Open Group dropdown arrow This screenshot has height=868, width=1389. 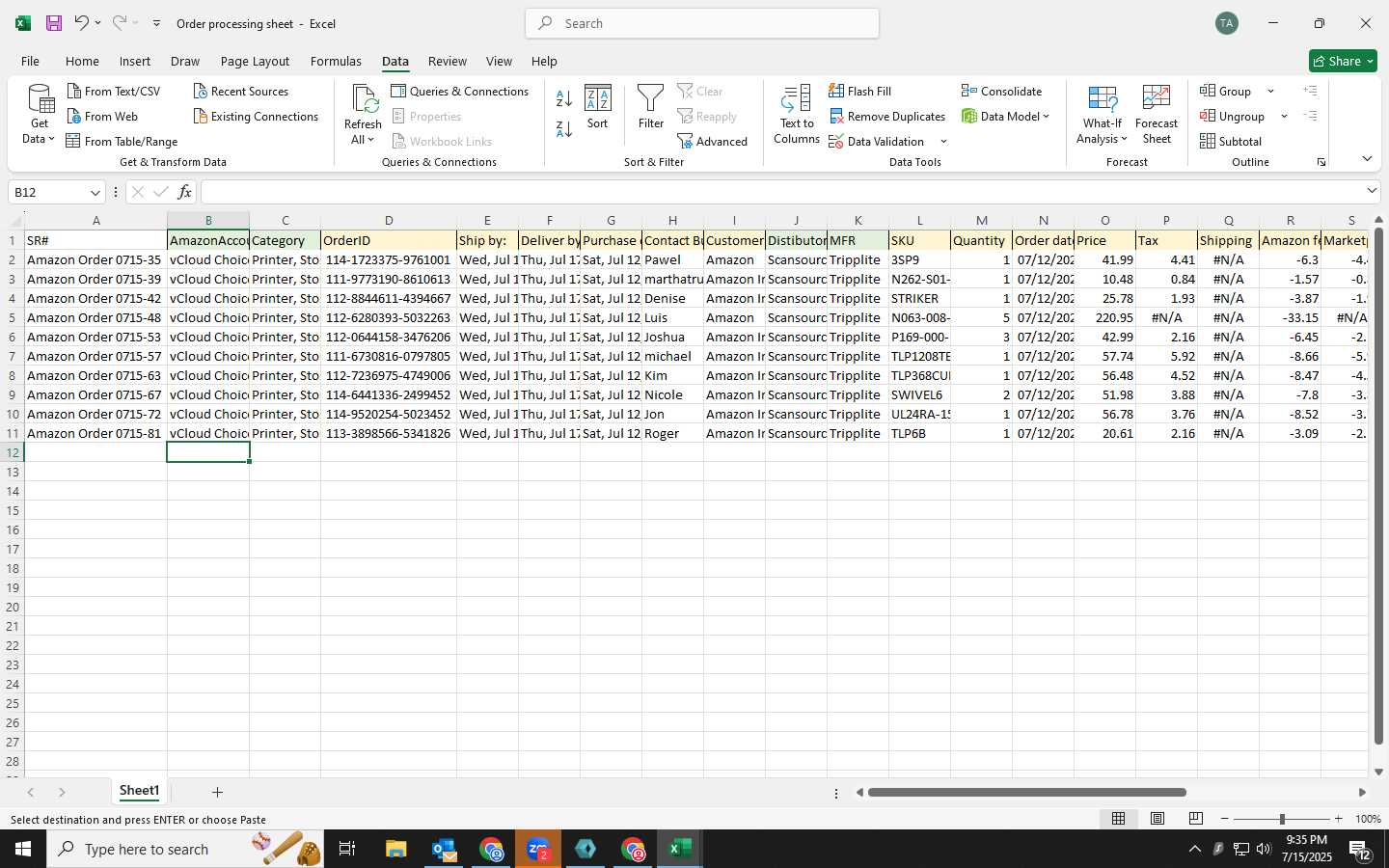click(x=1270, y=91)
